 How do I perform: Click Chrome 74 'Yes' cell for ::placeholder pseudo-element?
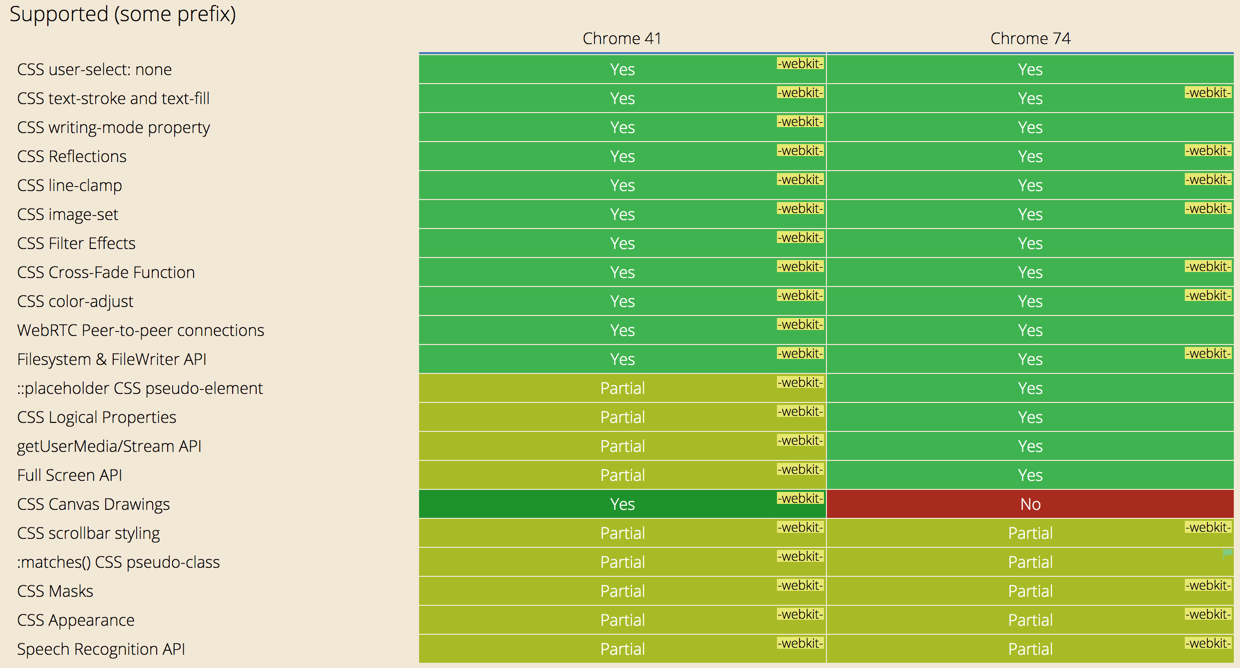1030,388
